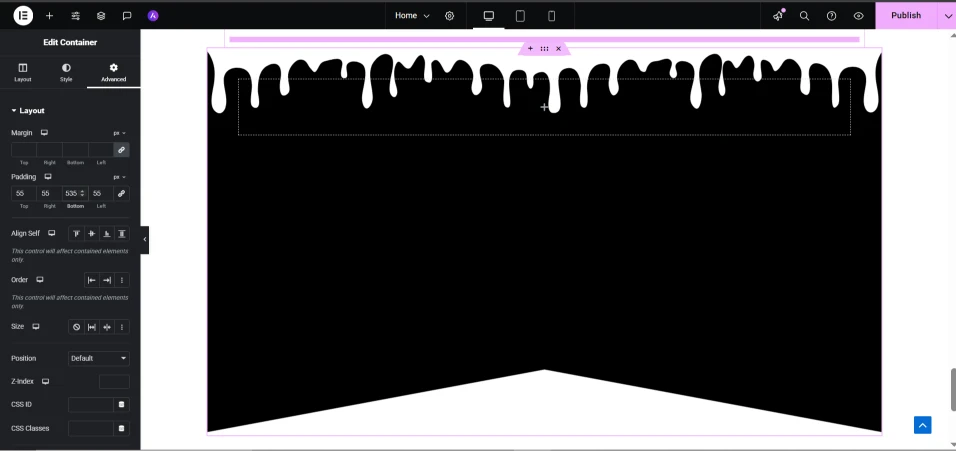Screen dimensions: 956x451
Task: Open the Elementor logo menu
Action: (23, 15)
